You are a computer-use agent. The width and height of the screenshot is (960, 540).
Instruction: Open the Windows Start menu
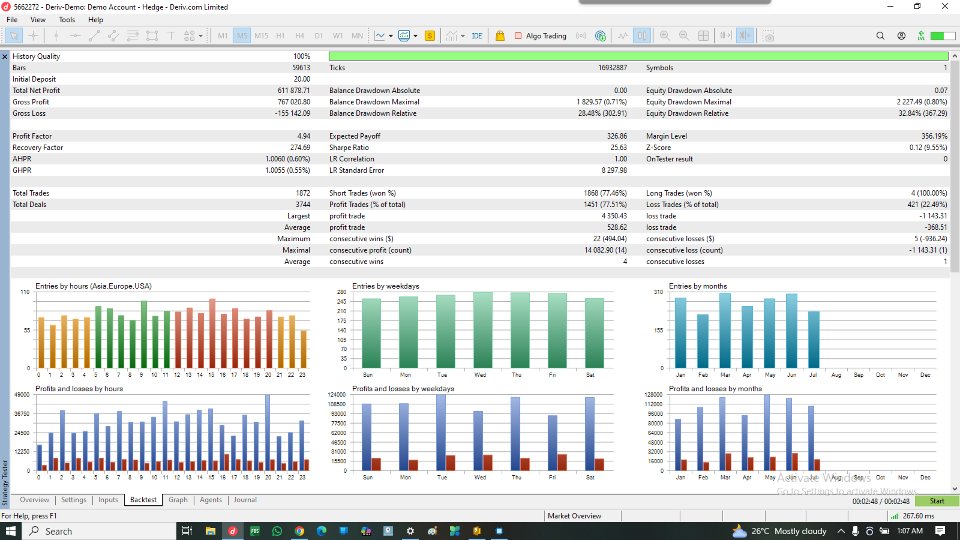coord(10,531)
